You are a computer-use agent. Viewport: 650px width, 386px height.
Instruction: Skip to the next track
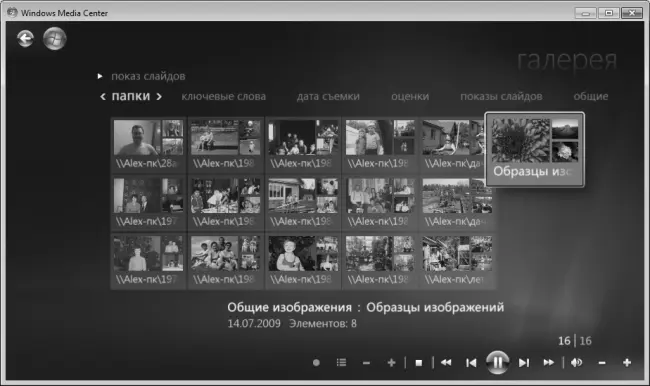click(524, 363)
